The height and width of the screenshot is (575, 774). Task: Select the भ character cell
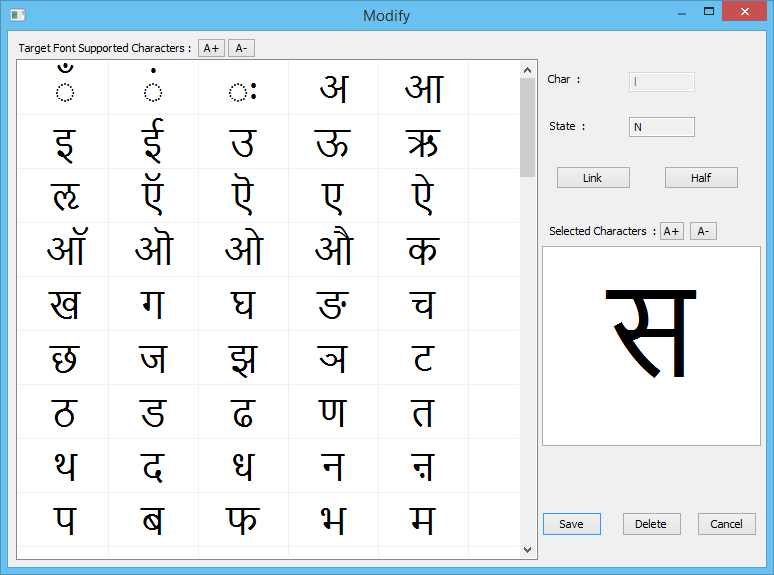[x=333, y=519]
